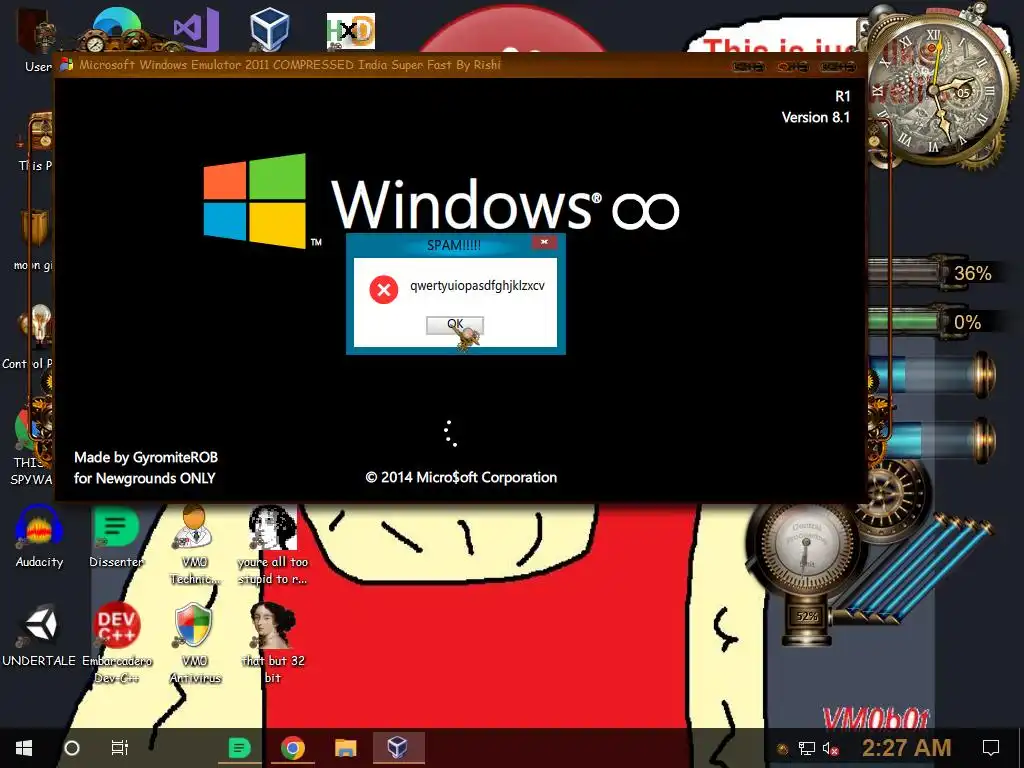Image resolution: width=1024 pixels, height=768 pixels.
Task: Open the Audacity desktop shortcut
Action: pyautogui.click(x=39, y=536)
